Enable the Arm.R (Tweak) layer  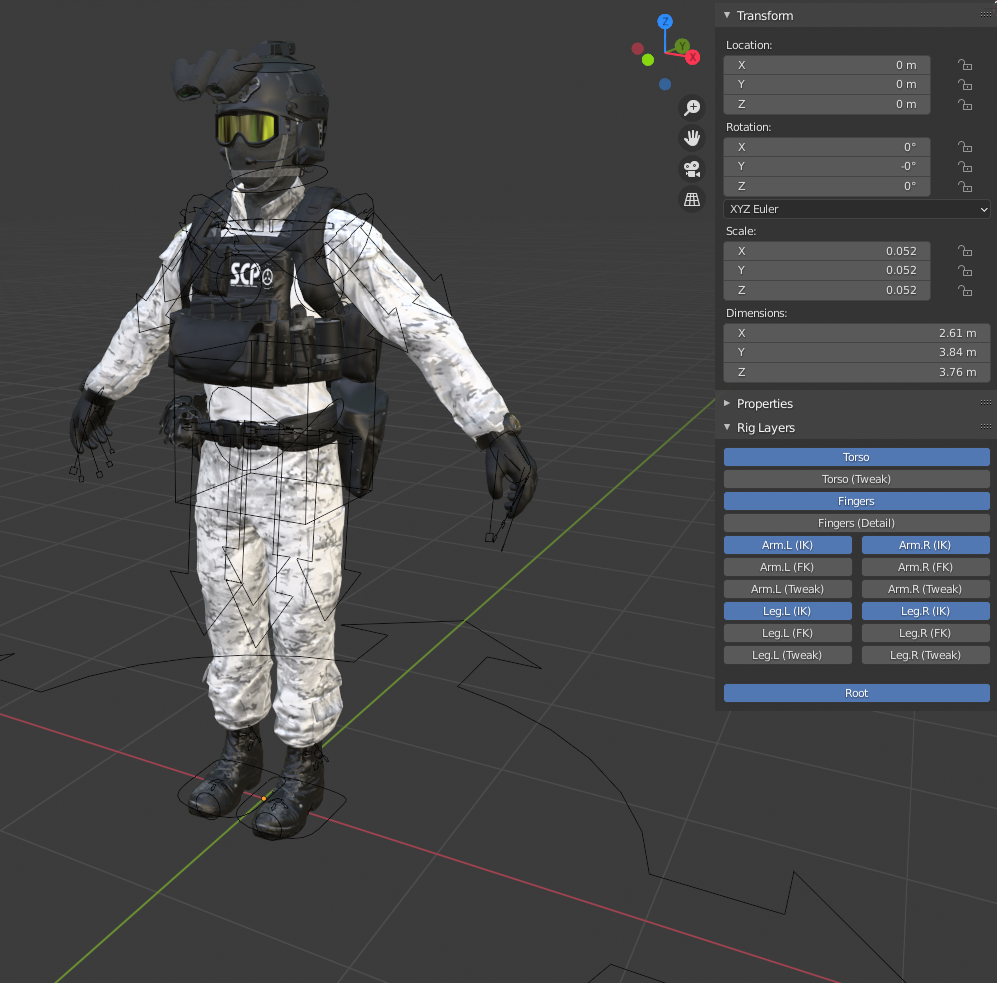[926, 589]
